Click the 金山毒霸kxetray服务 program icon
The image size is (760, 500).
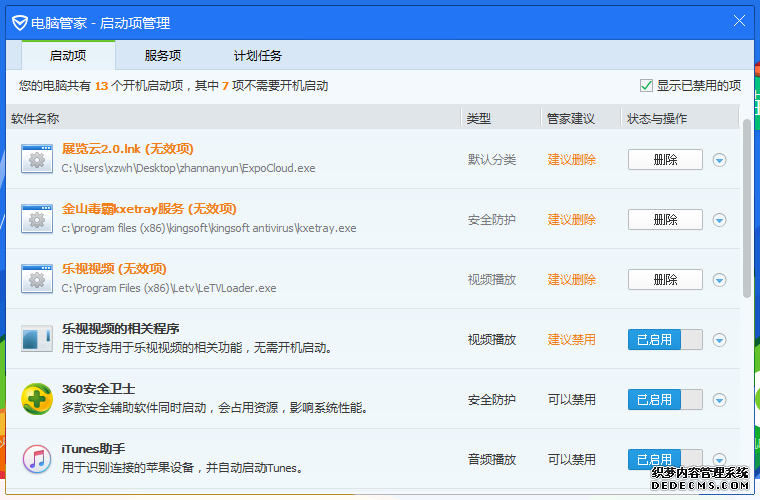[37, 219]
